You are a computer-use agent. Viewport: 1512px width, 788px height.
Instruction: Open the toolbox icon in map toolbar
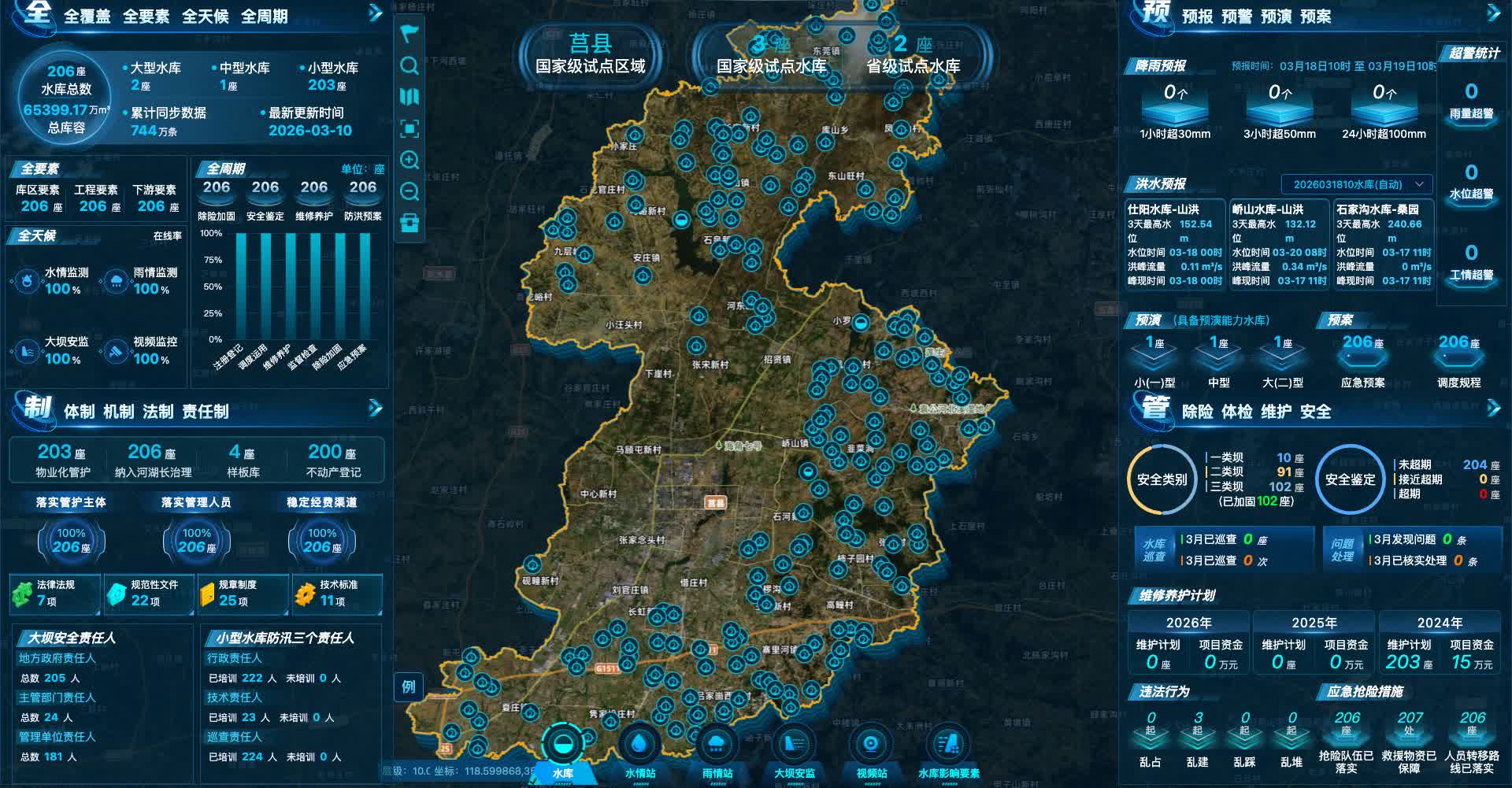click(409, 224)
